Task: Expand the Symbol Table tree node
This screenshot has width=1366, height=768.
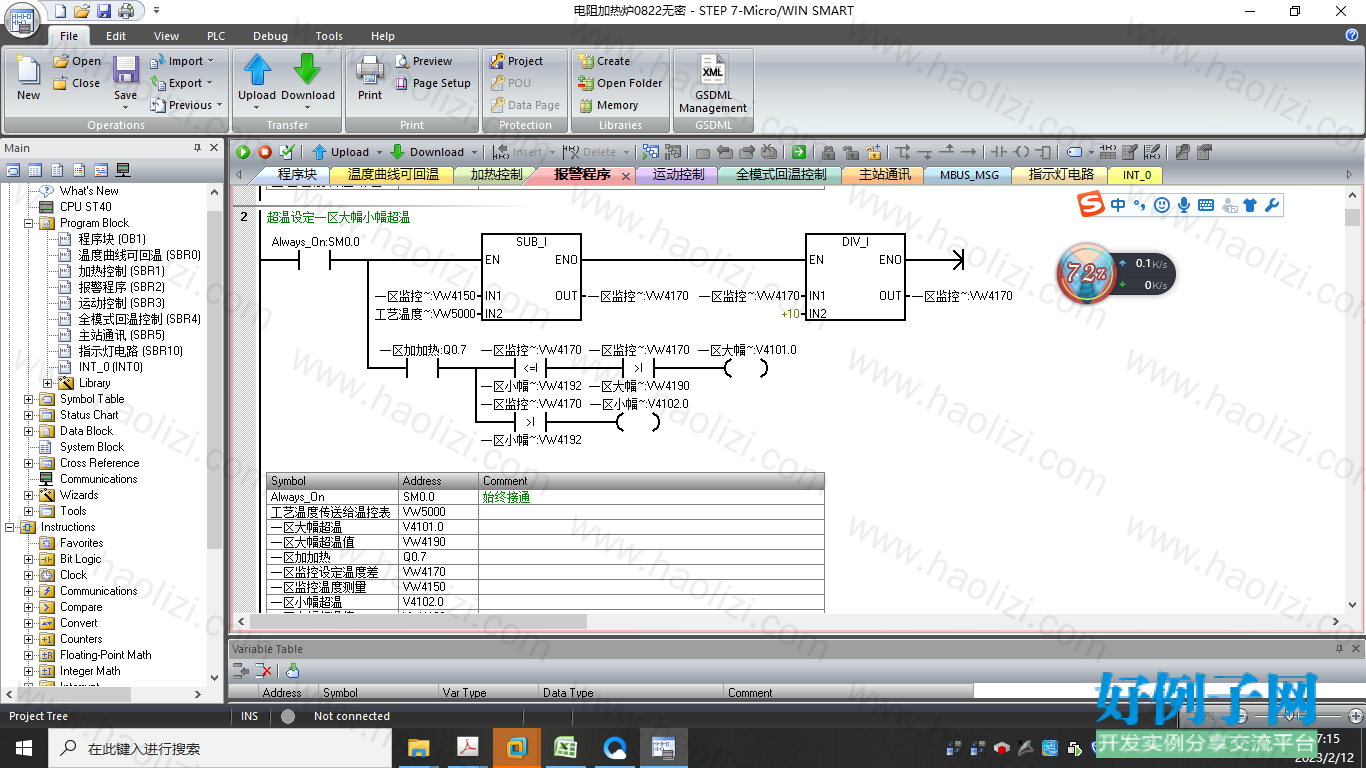Action: (x=28, y=399)
